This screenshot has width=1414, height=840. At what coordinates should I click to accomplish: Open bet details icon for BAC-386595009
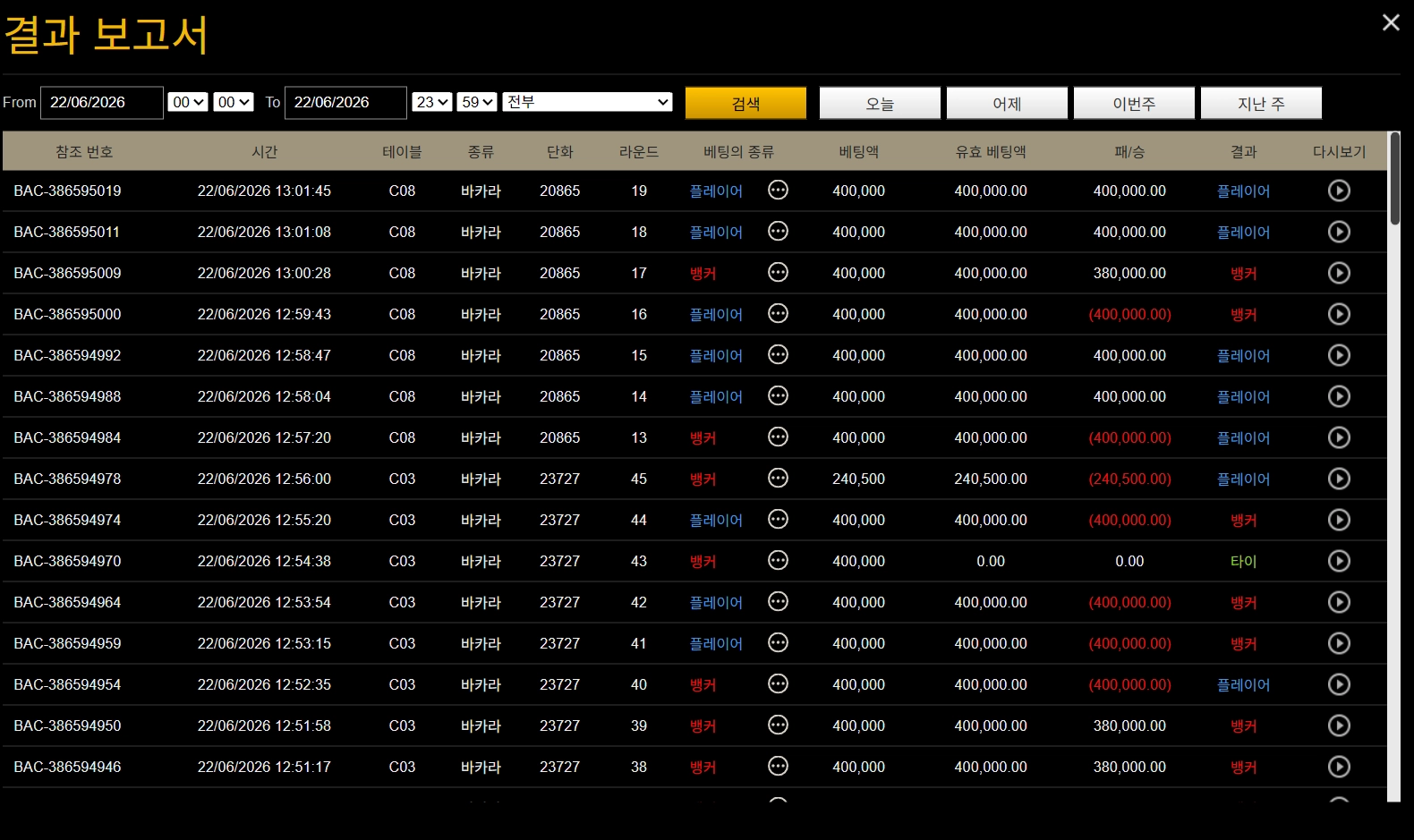pos(779,272)
